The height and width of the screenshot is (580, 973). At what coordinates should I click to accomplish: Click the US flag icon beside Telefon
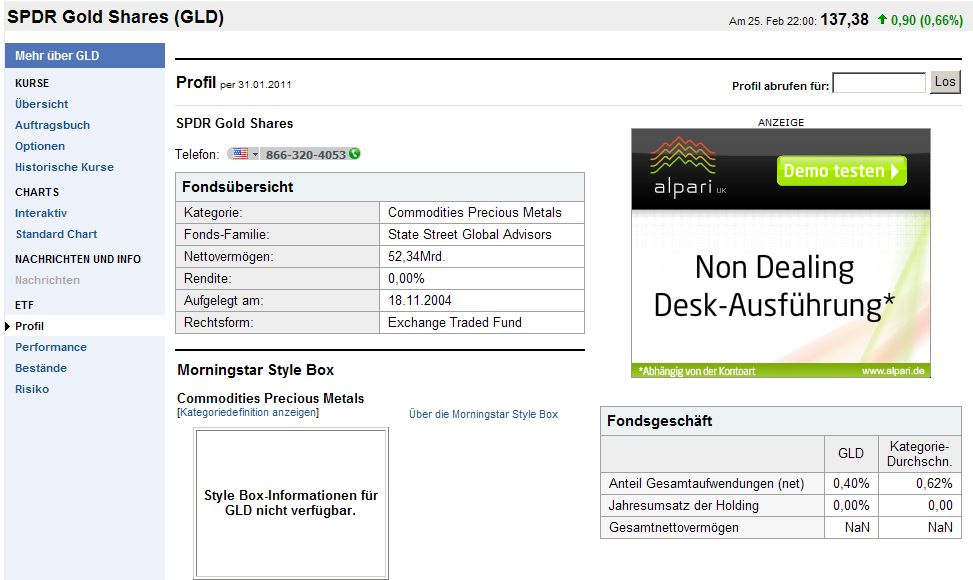(x=240, y=154)
